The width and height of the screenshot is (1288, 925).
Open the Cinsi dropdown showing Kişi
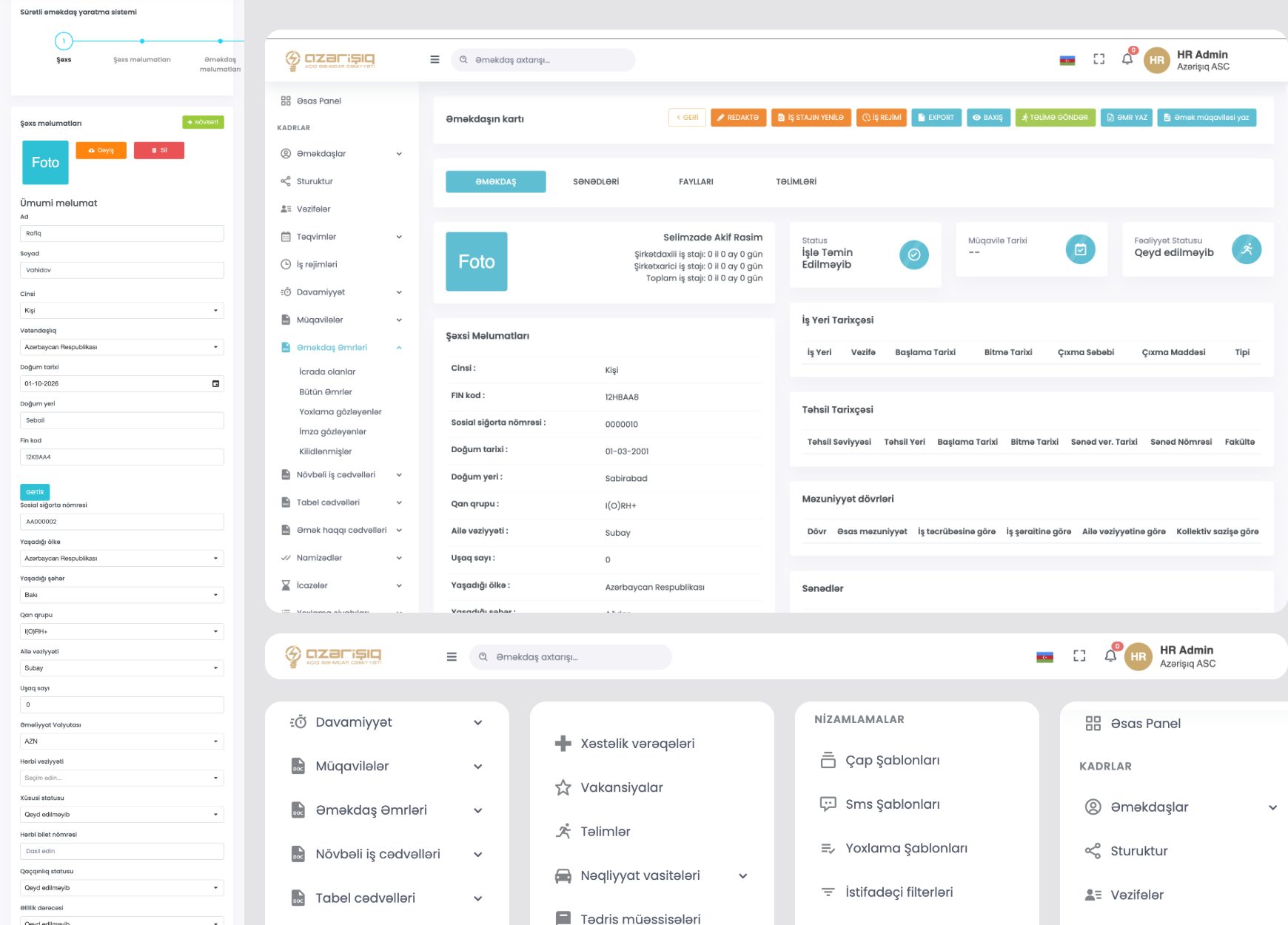coord(122,311)
